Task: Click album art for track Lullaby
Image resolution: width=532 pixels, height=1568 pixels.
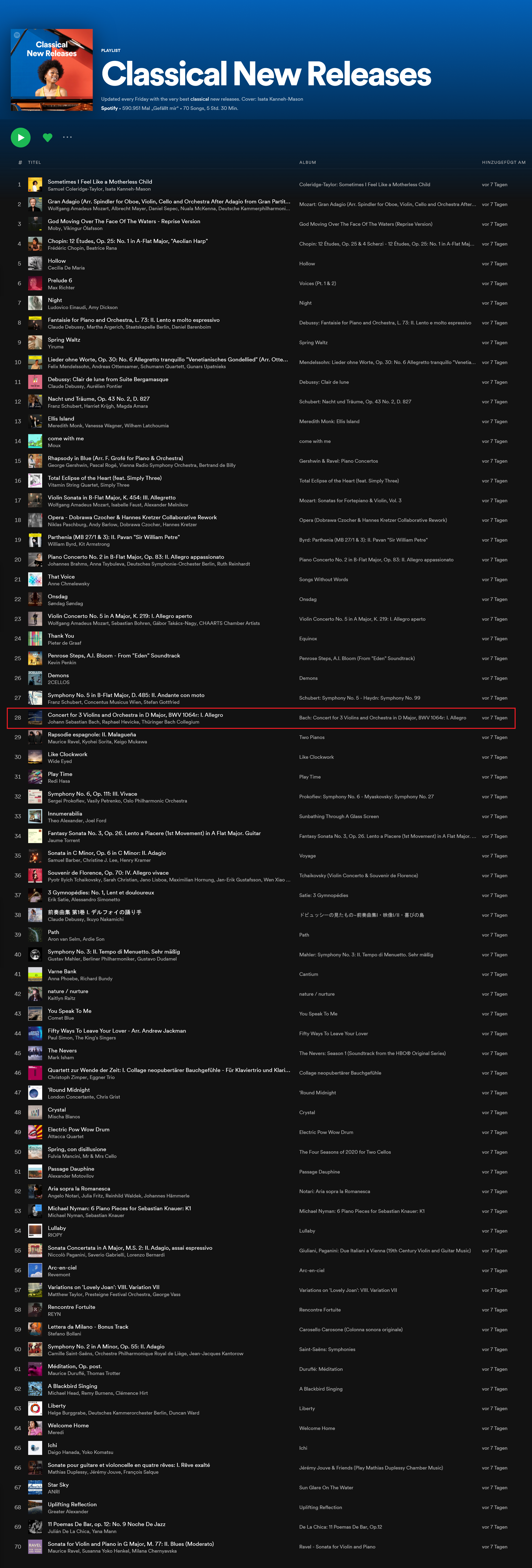Action: click(35, 1231)
